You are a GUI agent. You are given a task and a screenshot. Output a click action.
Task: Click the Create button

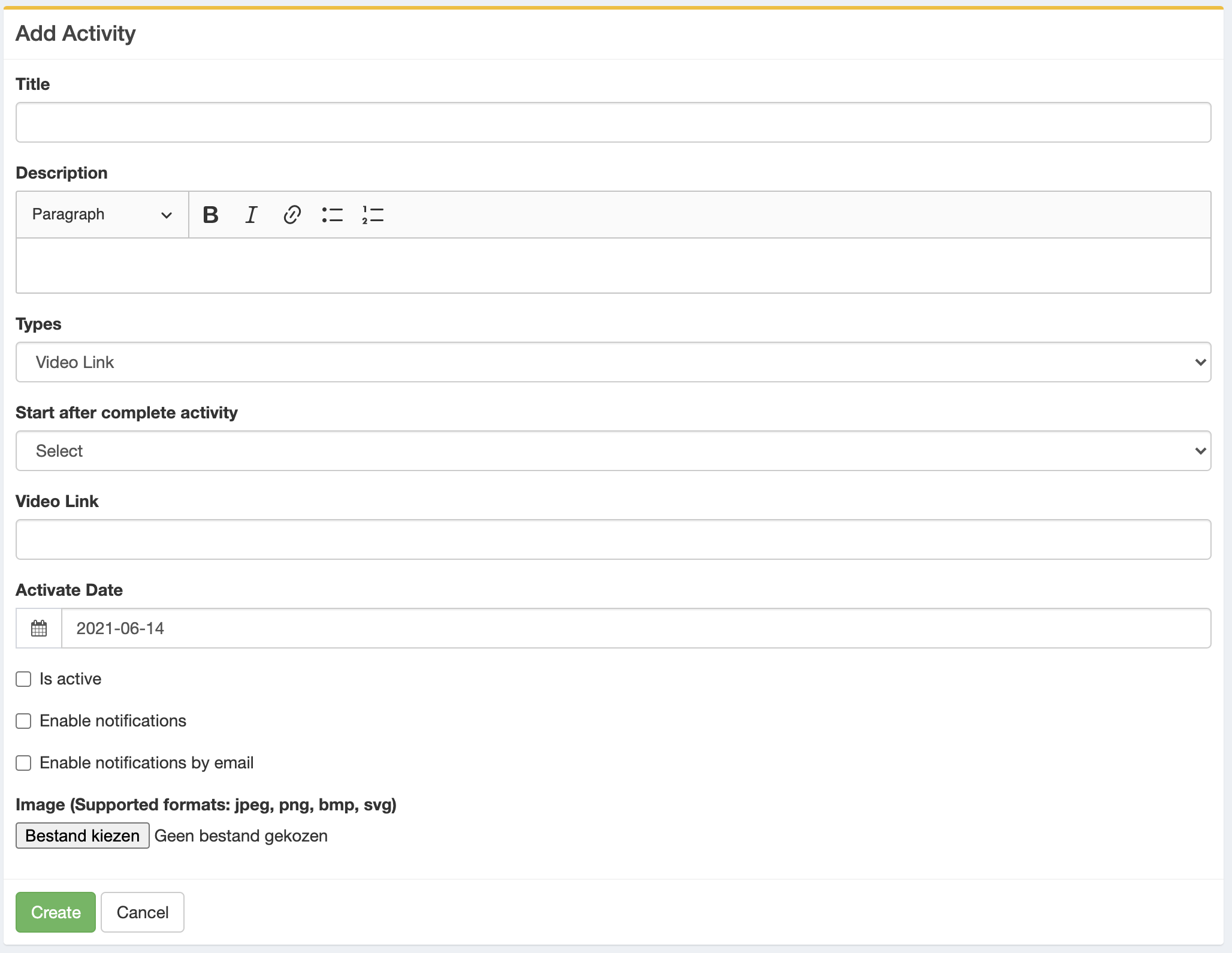point(56,912)
